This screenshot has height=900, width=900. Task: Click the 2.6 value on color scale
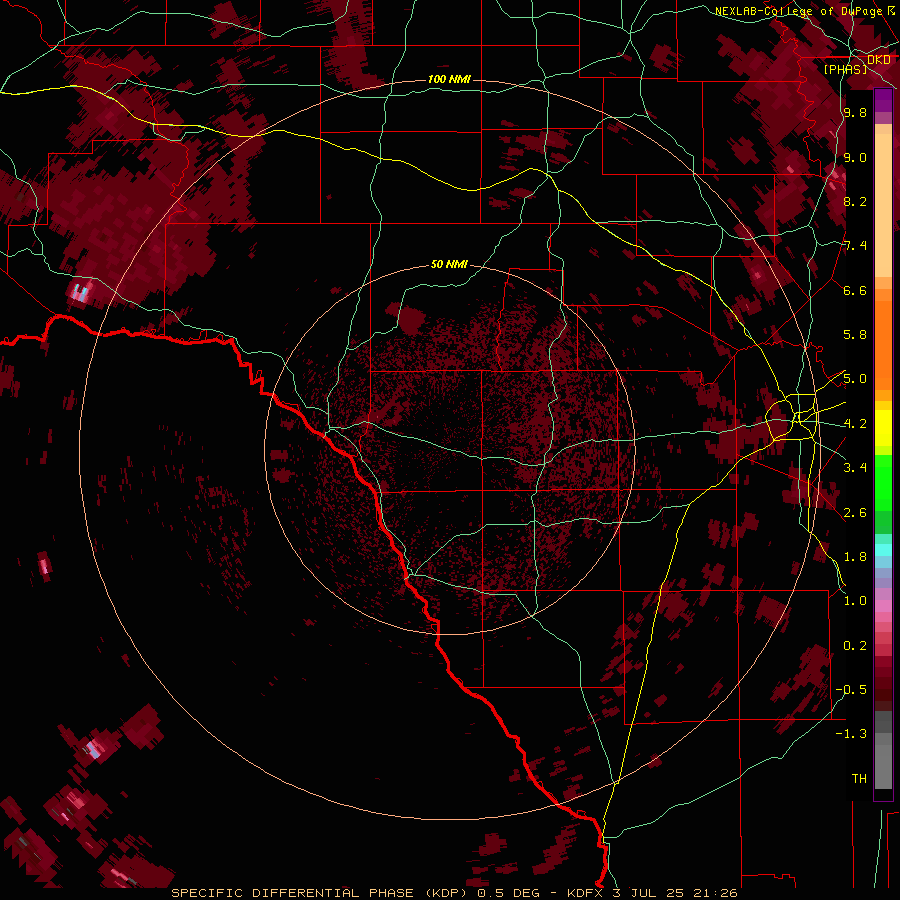pyautogui.click(x=855, y=512)
